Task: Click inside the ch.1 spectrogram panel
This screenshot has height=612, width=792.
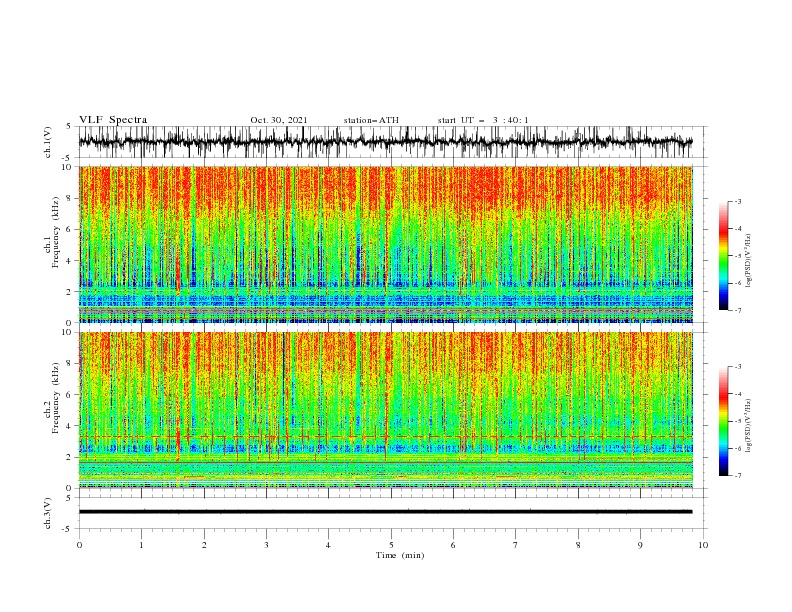Action: 386,244
